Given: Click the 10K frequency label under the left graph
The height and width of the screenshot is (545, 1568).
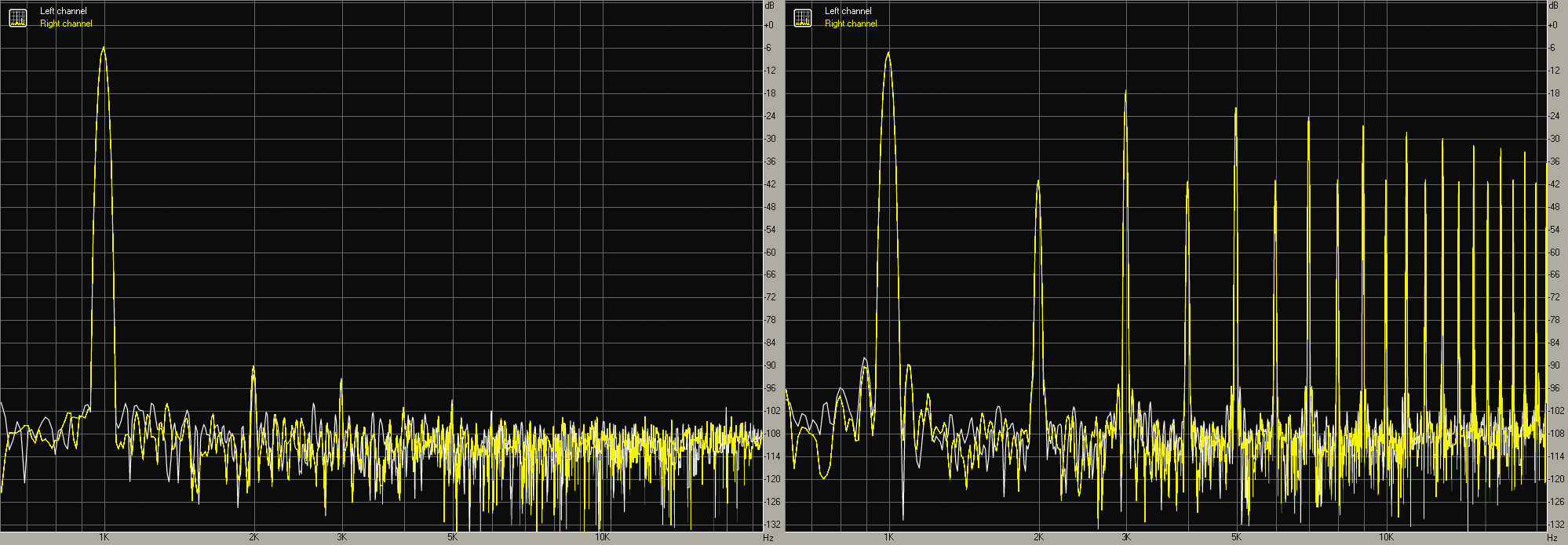Looking at the screenshot, I should [x=602, y=537].
